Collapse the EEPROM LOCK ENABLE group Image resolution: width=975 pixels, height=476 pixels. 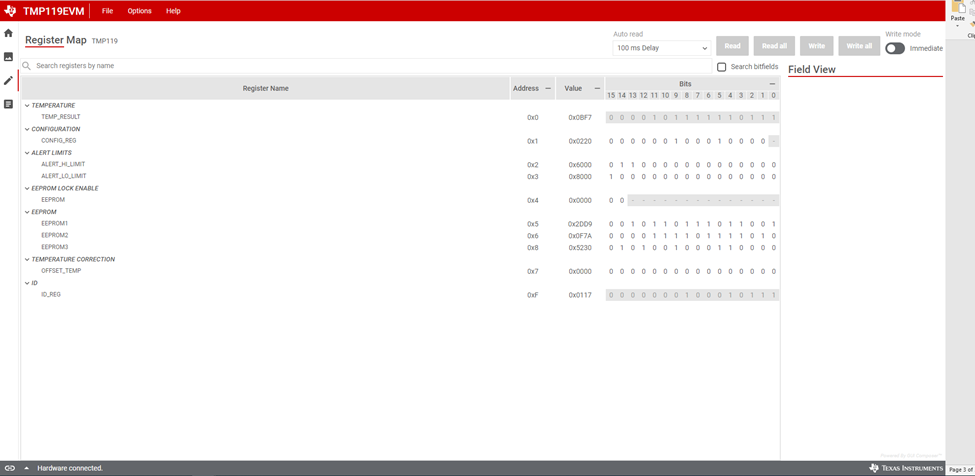point(27,188)
